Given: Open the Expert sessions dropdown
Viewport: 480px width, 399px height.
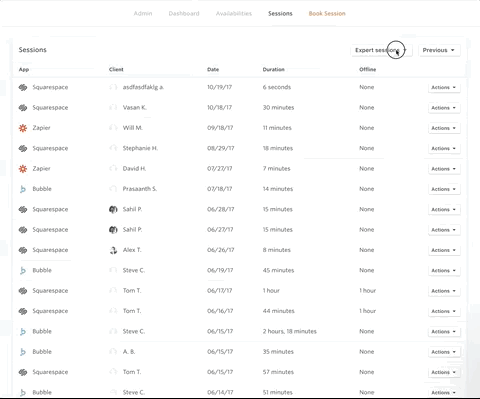Looking at the screenshot, I should pos(381,50).
